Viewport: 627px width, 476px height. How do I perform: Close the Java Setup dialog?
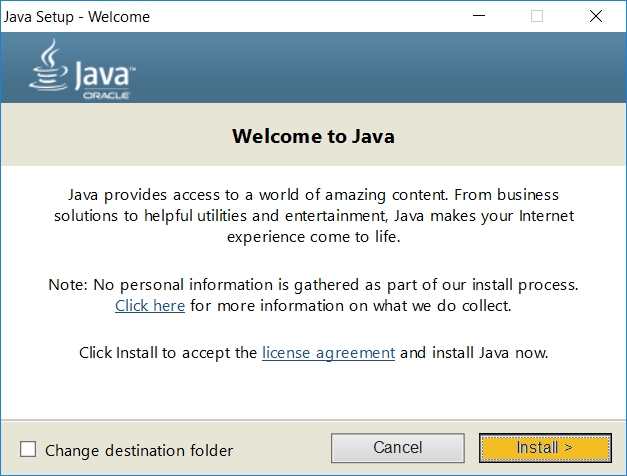pos(596,16)
